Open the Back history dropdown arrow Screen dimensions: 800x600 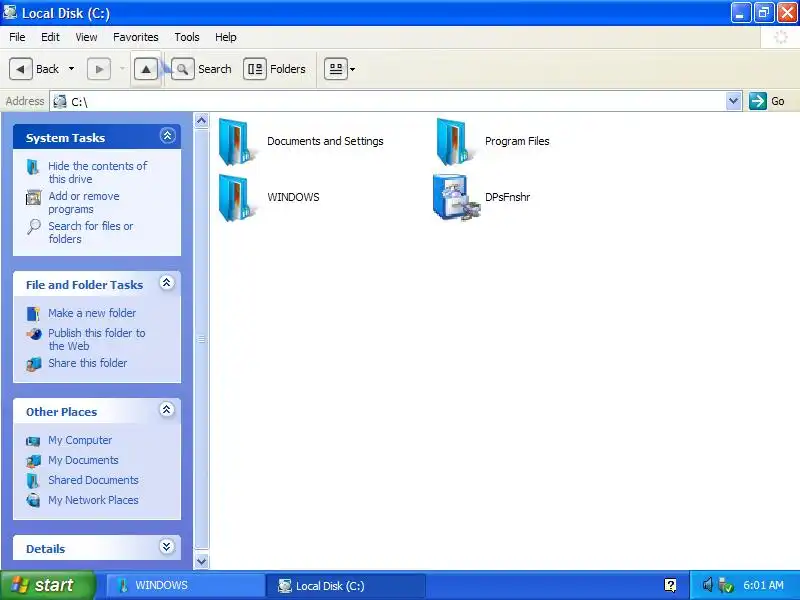(71, 69)
